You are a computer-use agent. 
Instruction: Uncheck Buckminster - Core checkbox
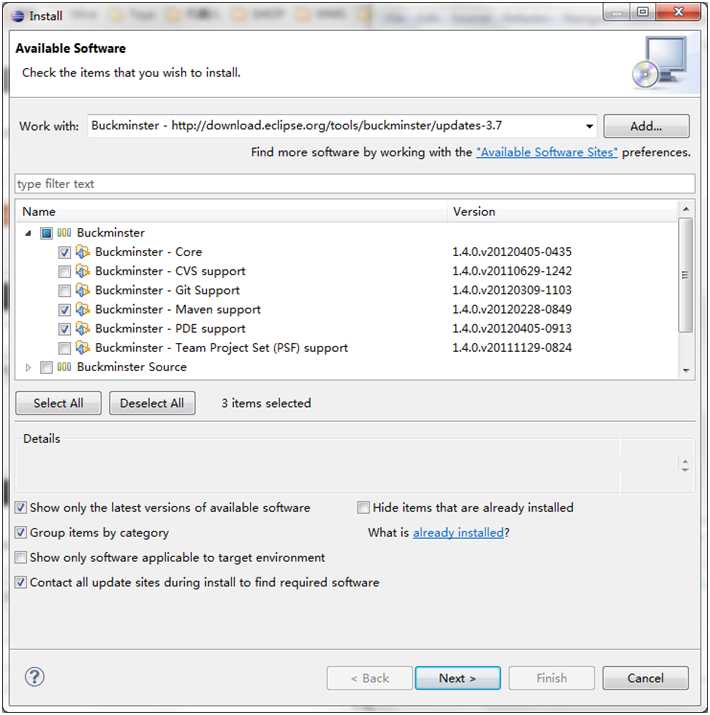coord(65,252)
